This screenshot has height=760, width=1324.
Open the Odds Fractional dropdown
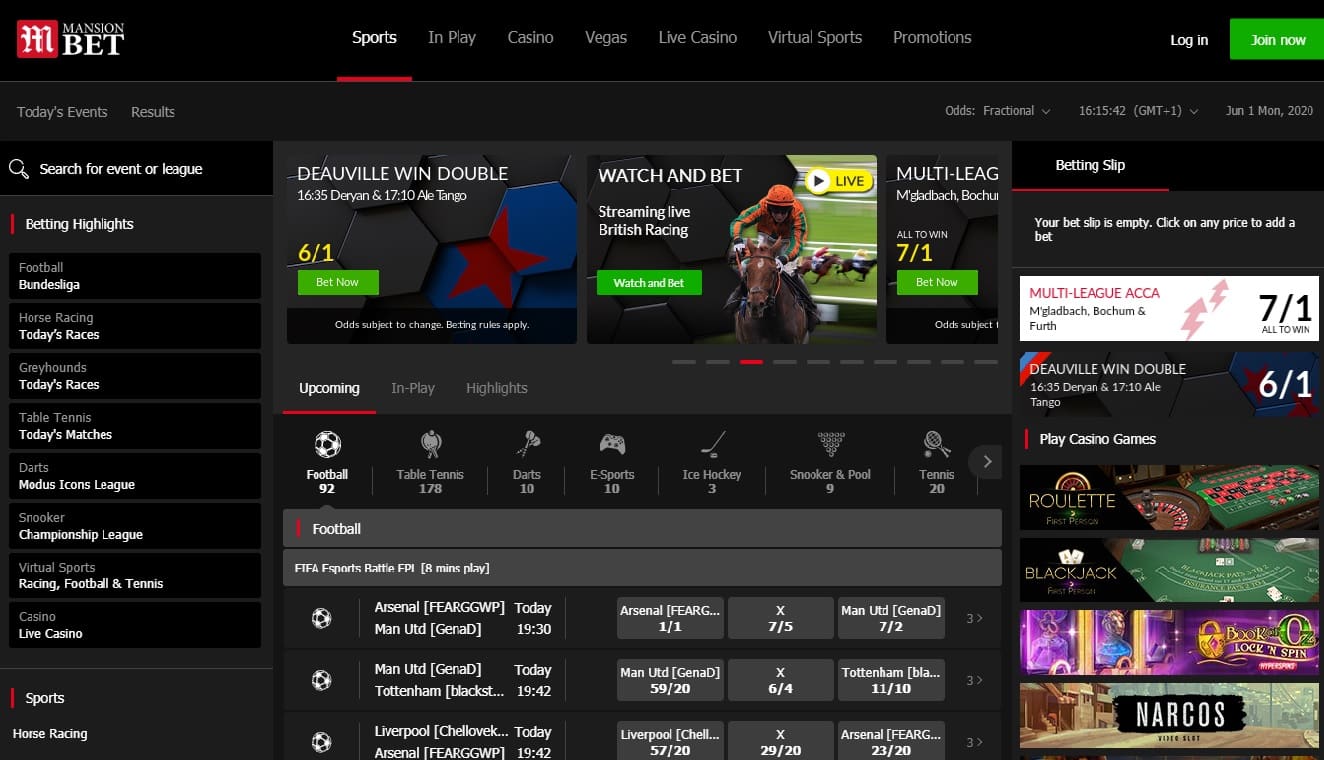[998, 111]
